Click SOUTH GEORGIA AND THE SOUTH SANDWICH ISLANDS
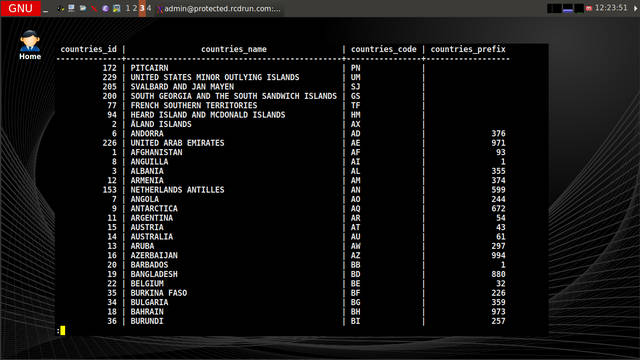This screenshot has height=360, width=640. [234, 96]
